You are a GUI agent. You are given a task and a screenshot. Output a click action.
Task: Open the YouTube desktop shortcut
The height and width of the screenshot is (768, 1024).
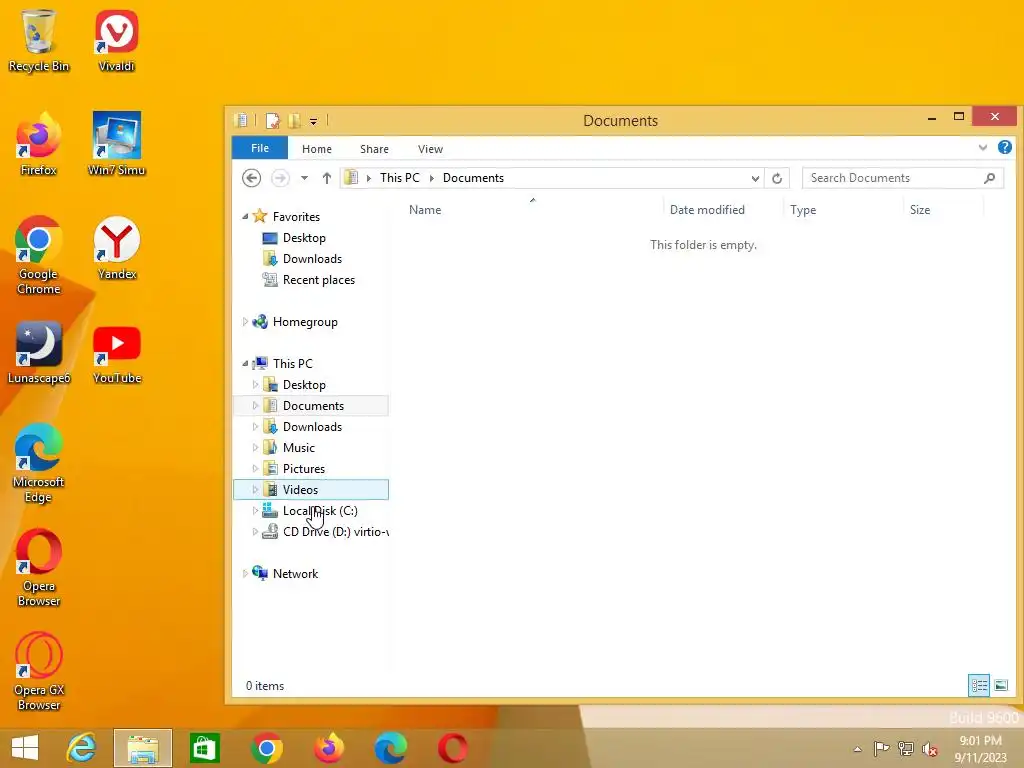(x=116, y=353)
